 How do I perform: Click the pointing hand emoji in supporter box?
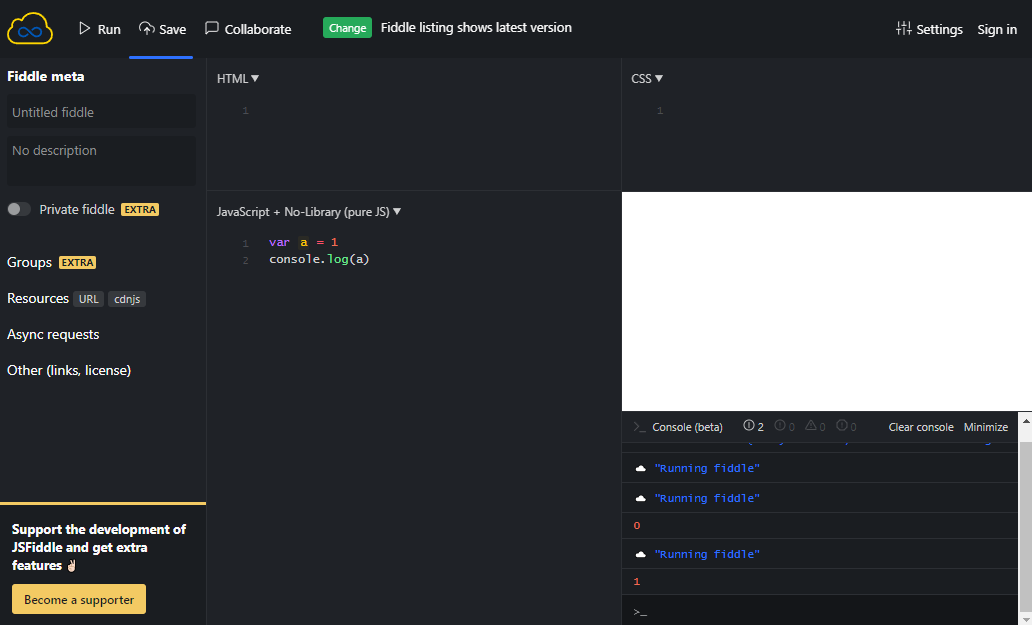coord(72,565)
